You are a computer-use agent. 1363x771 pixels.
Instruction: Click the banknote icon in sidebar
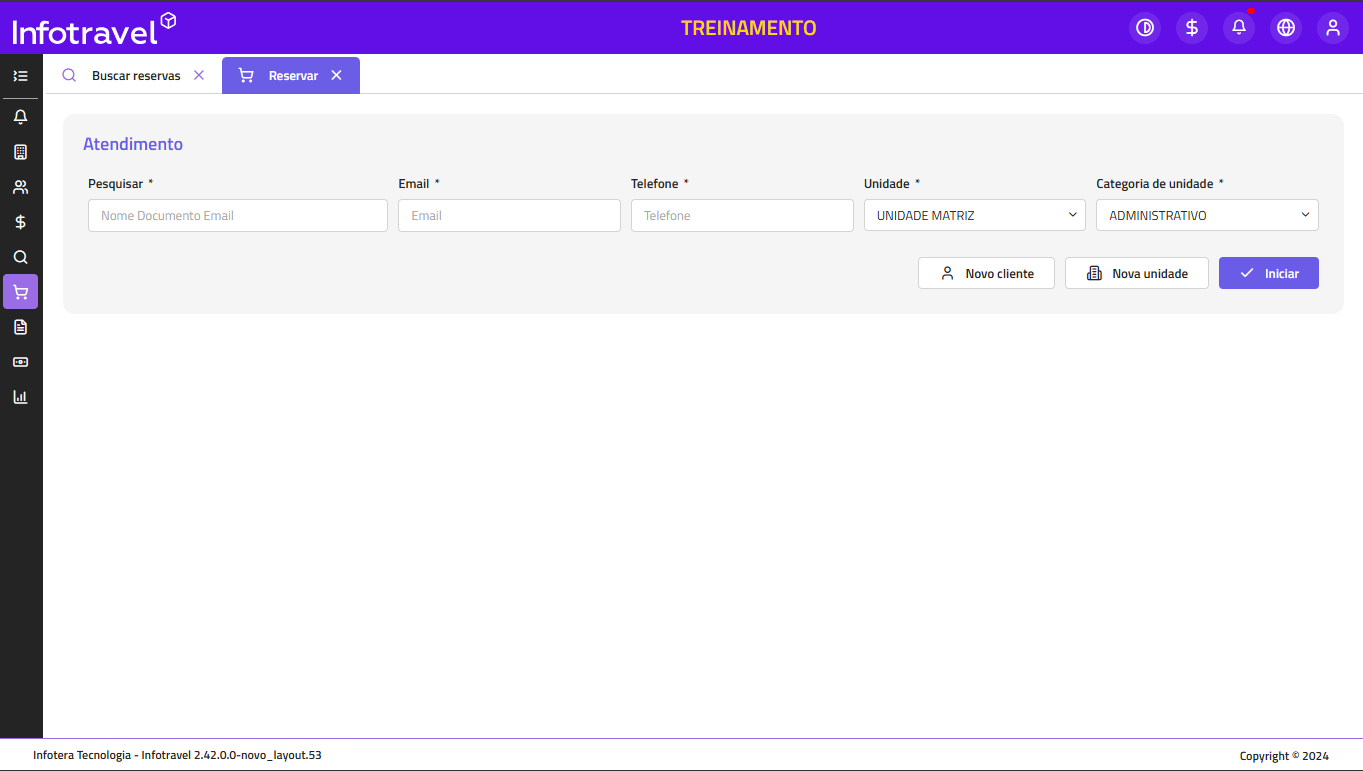tap(20, 362)
